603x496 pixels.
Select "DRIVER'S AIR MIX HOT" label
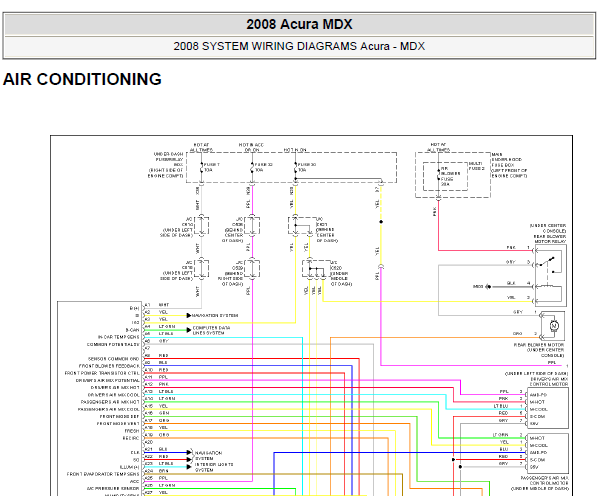(x=115, y=388)
